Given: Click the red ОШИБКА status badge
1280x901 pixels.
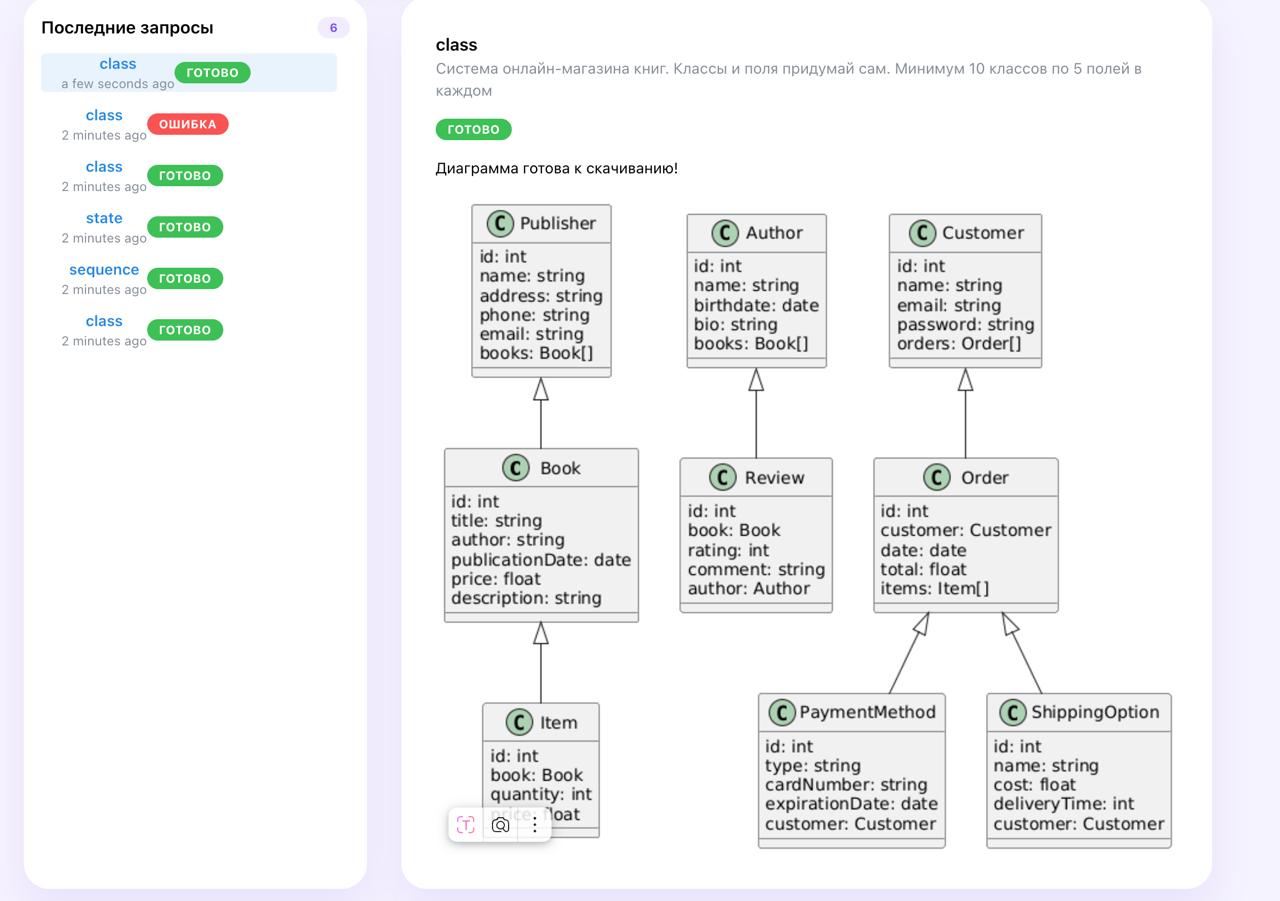Looking at the screenshot, I should pyautogui.click(x=188, y=124).
